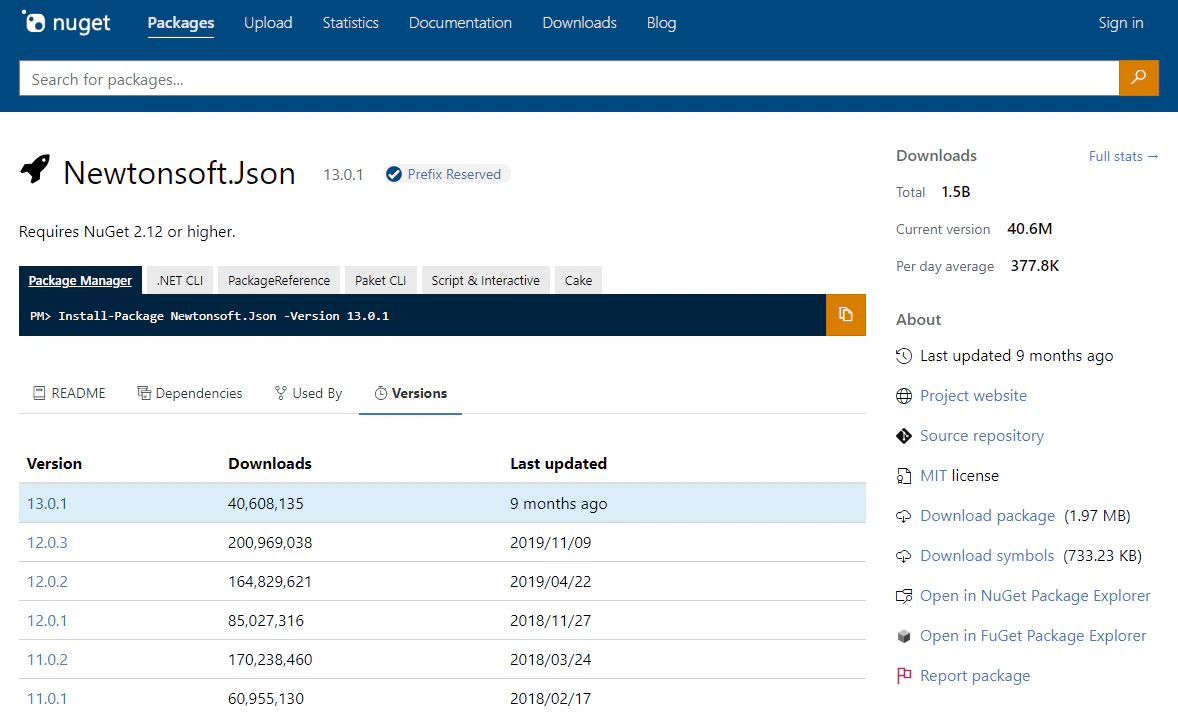Click the 2019/04/22 date cell
Viewport: 1178px width, 716px height.
click(551, 582)
